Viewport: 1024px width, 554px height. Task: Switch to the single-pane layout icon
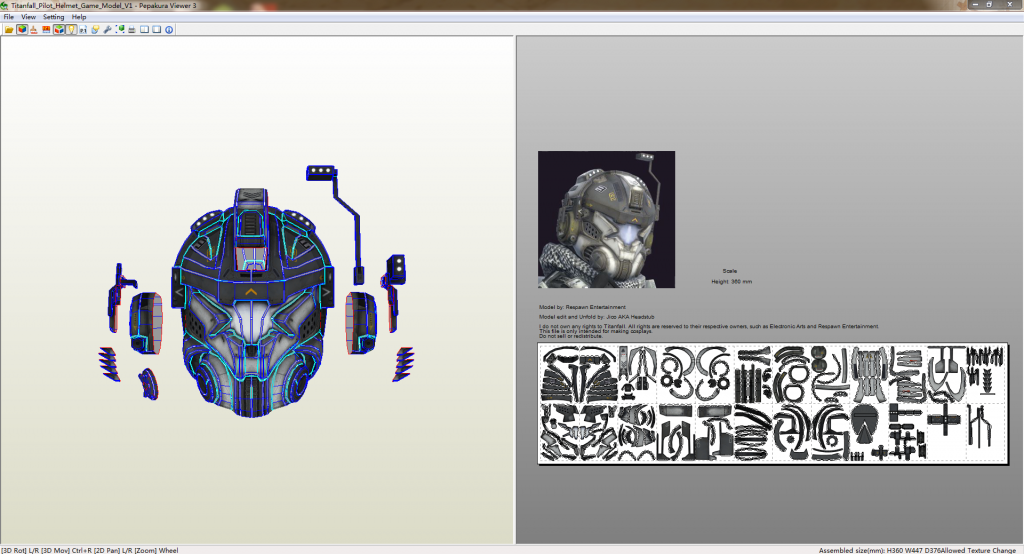pyautogui.click(x=157, y=29)
